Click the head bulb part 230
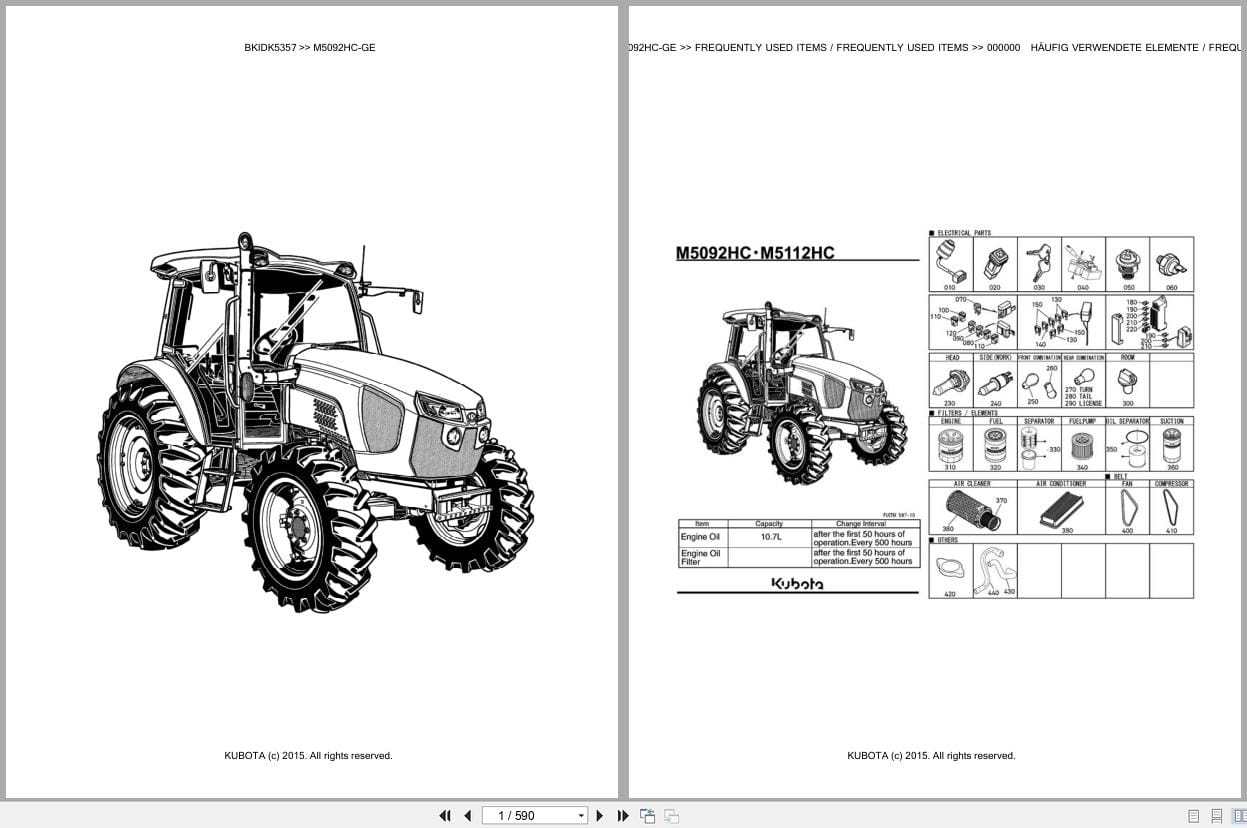1247x828 pixels. point(950,384)
